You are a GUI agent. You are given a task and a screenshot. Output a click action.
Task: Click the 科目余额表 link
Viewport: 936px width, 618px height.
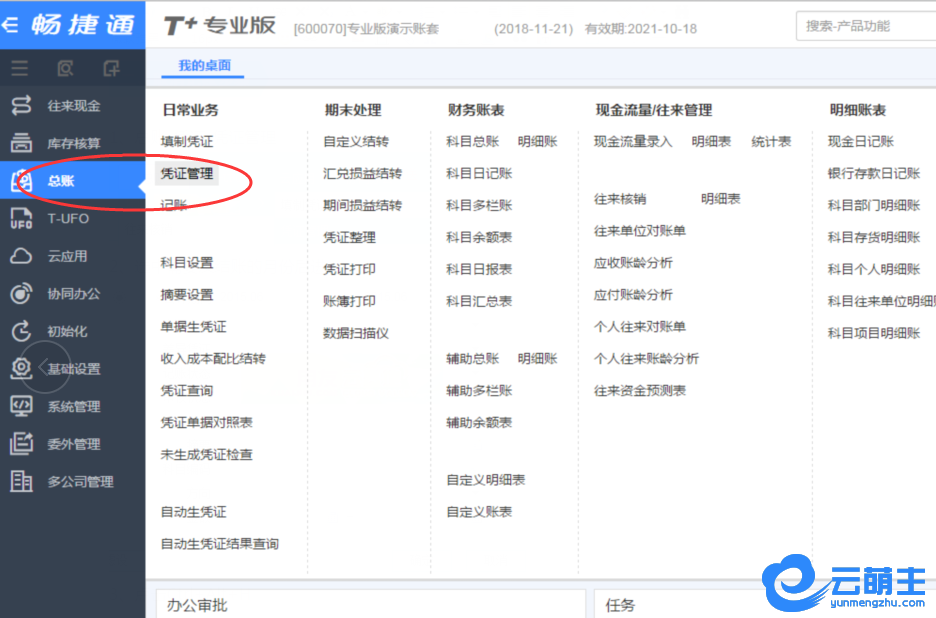click(479, 238)
